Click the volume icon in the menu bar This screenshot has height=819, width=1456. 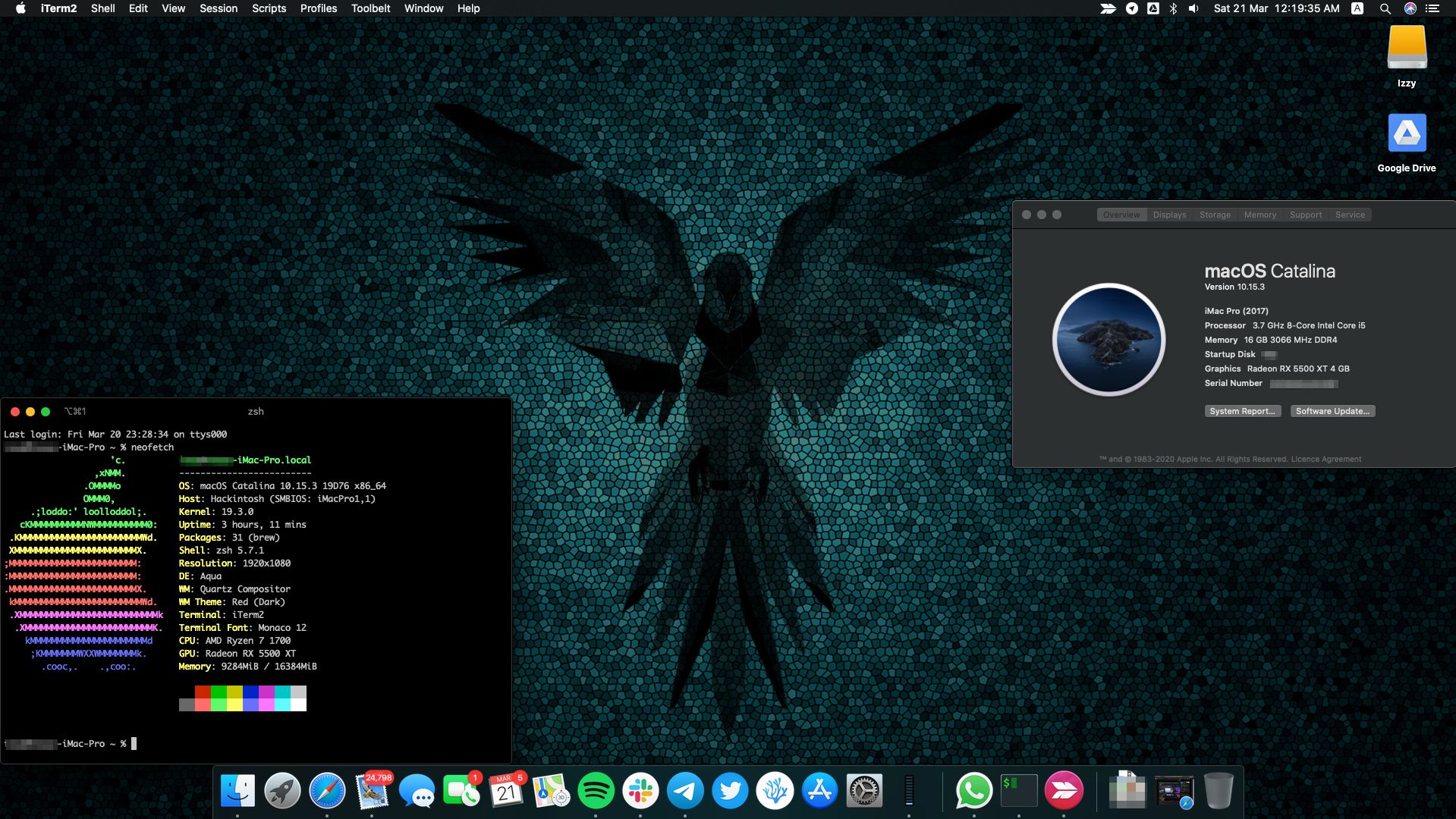click(1193, 8)
